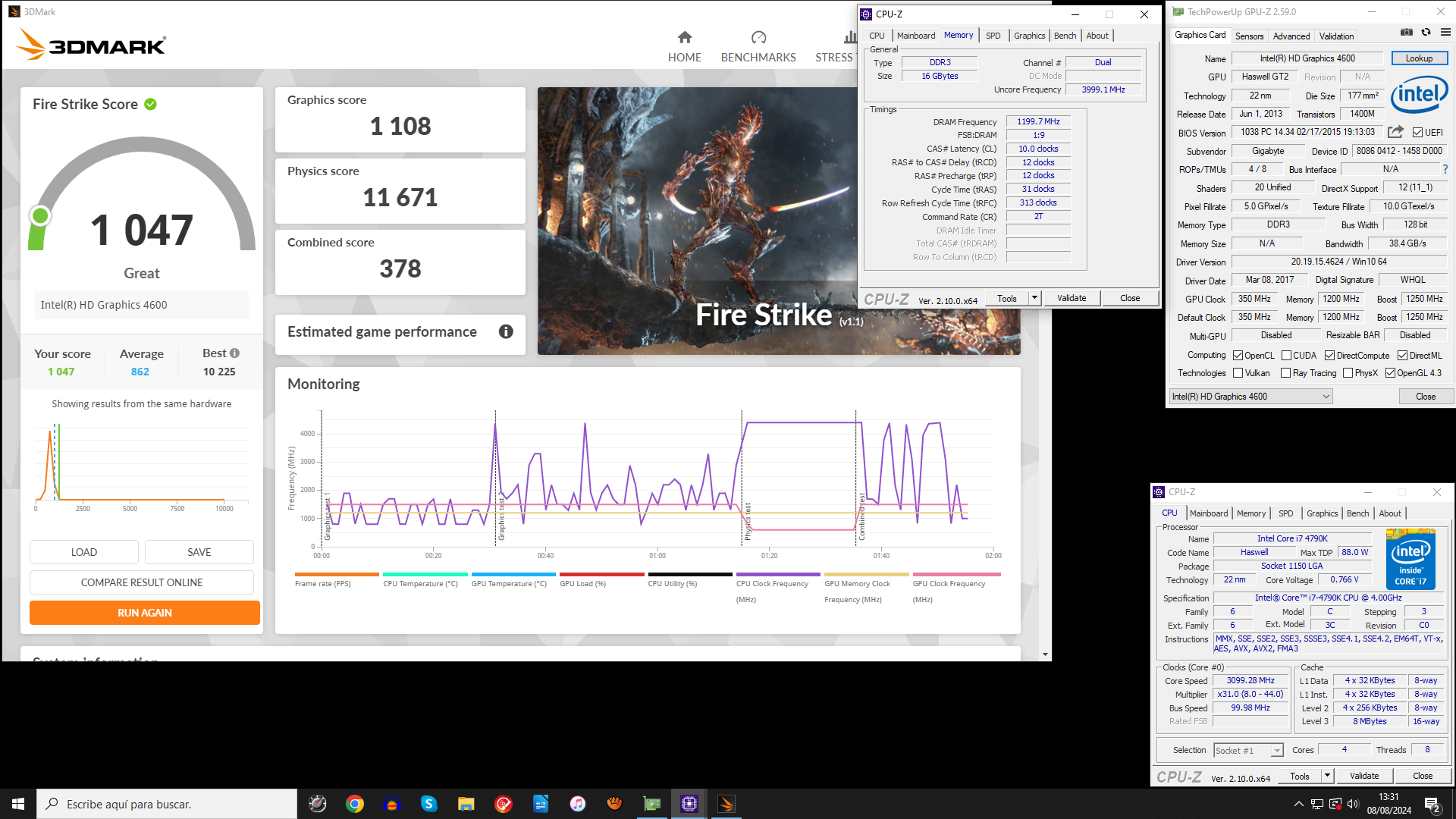Click the Lookup button in GPU-Z
This screenshot has height=819, width=1456.
coord(1419,58)
